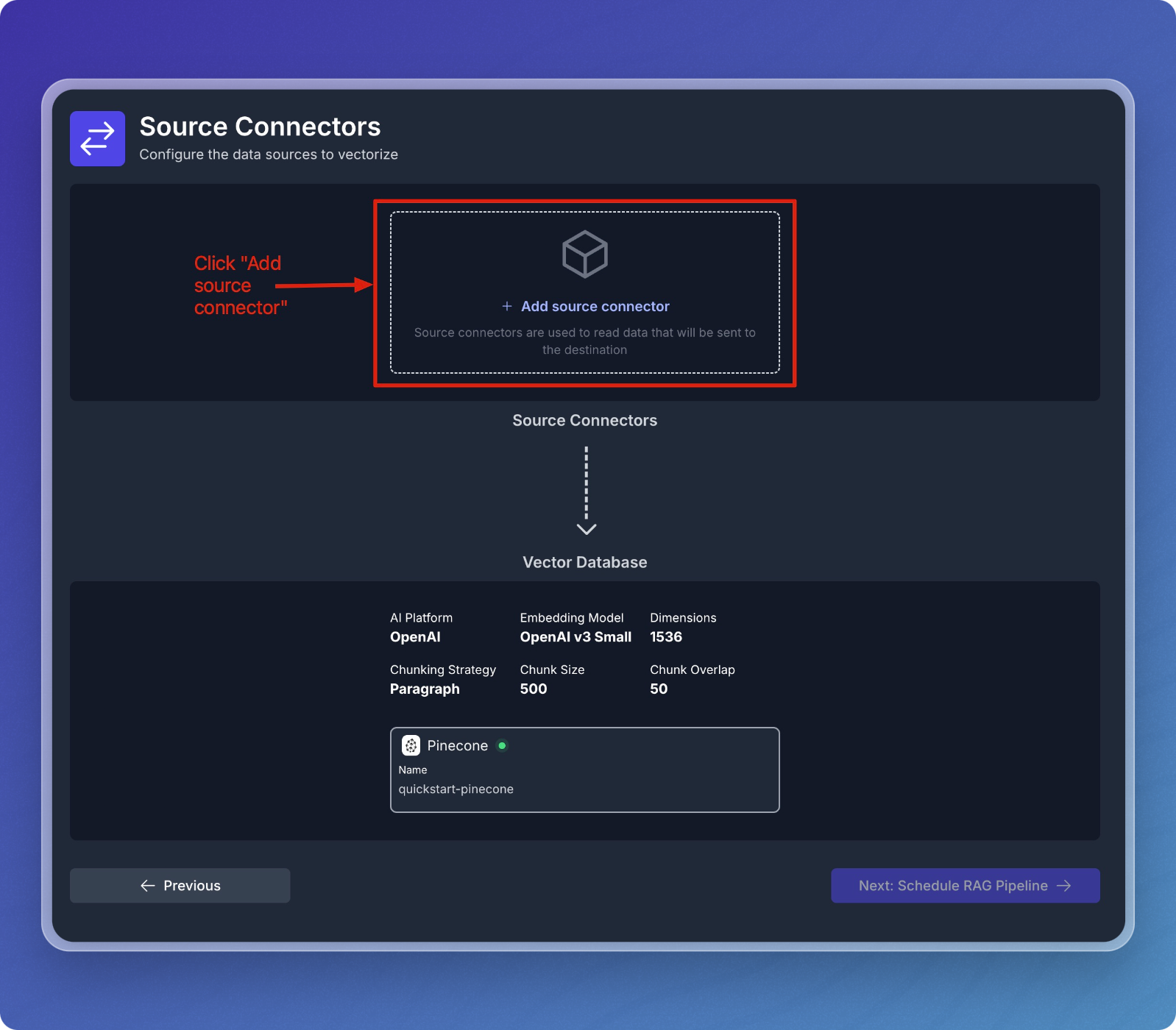Viewport: 1176px width, 1030px height.
Task: Click the Pinecone logo icon
Action: [x=411, y=745]
